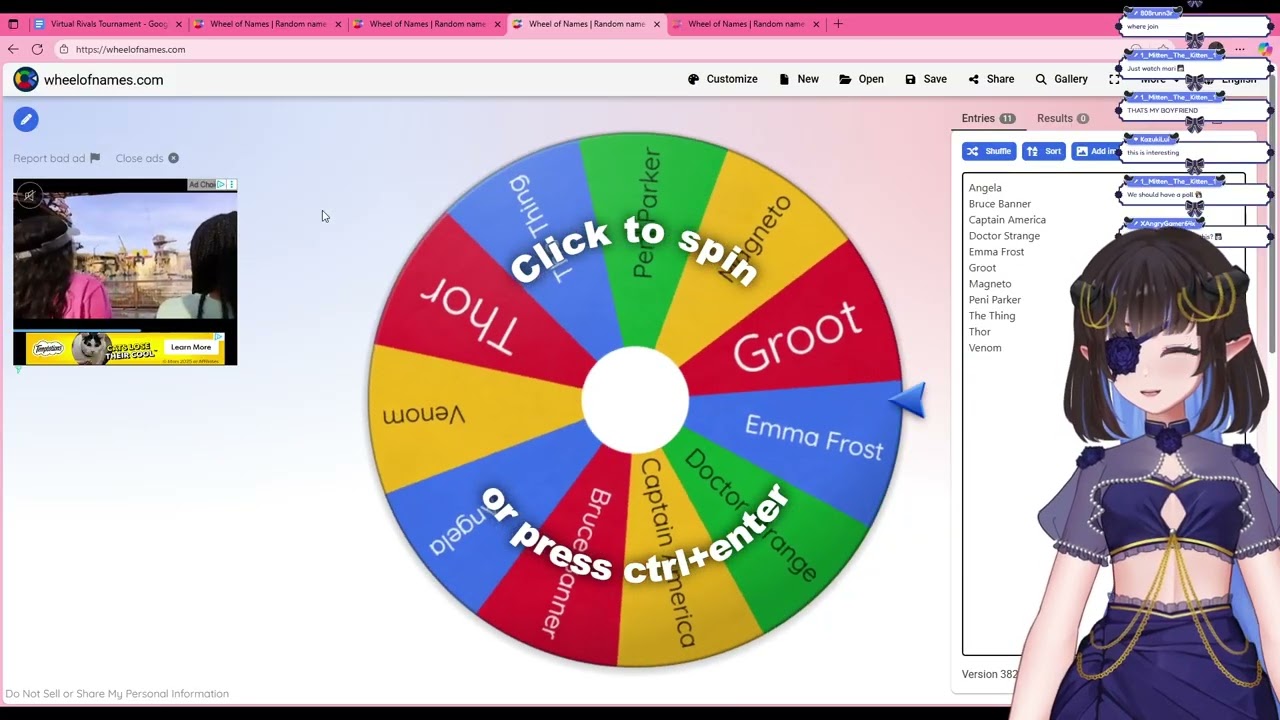
Task: Click Doctor Strange in the entries list
Action: (x=1004, y=236)
